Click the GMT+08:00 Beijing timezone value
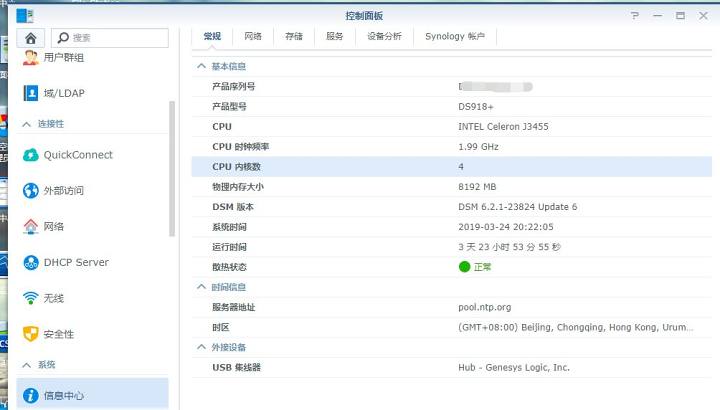 point(575,327)
